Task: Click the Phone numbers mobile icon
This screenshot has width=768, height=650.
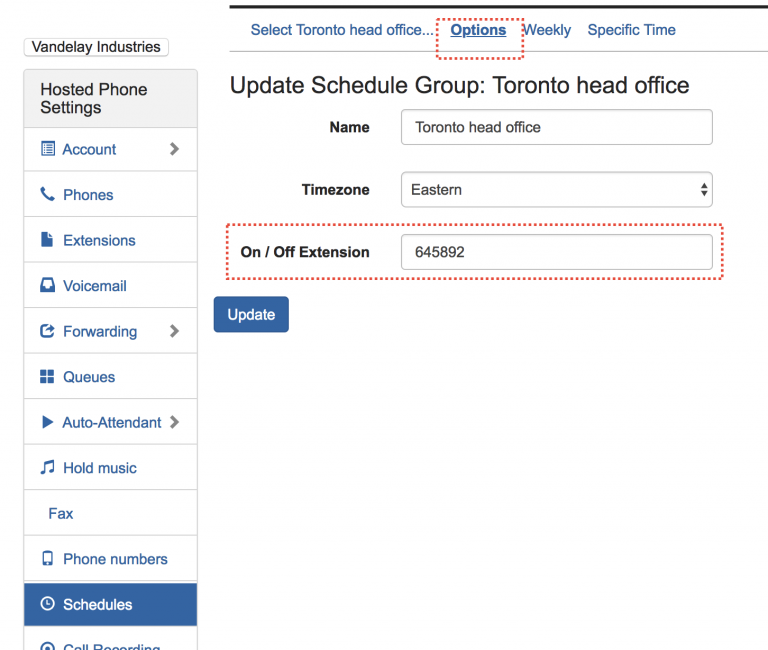Action: [x=47, y=558]
